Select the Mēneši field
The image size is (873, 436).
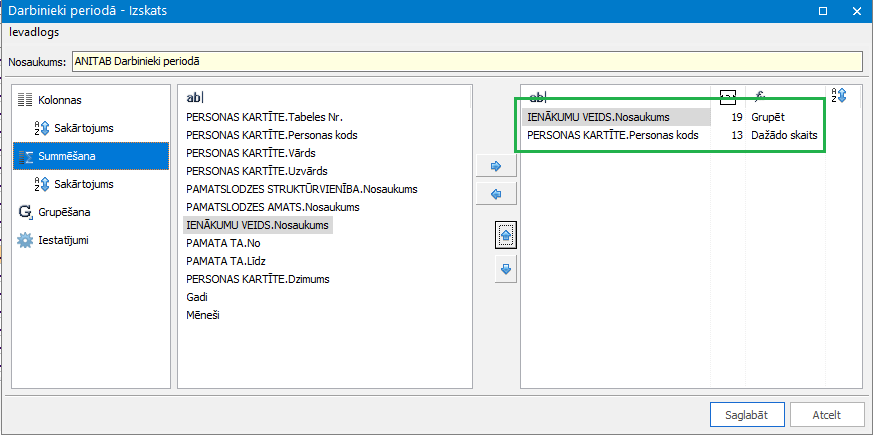click(203, 315)
